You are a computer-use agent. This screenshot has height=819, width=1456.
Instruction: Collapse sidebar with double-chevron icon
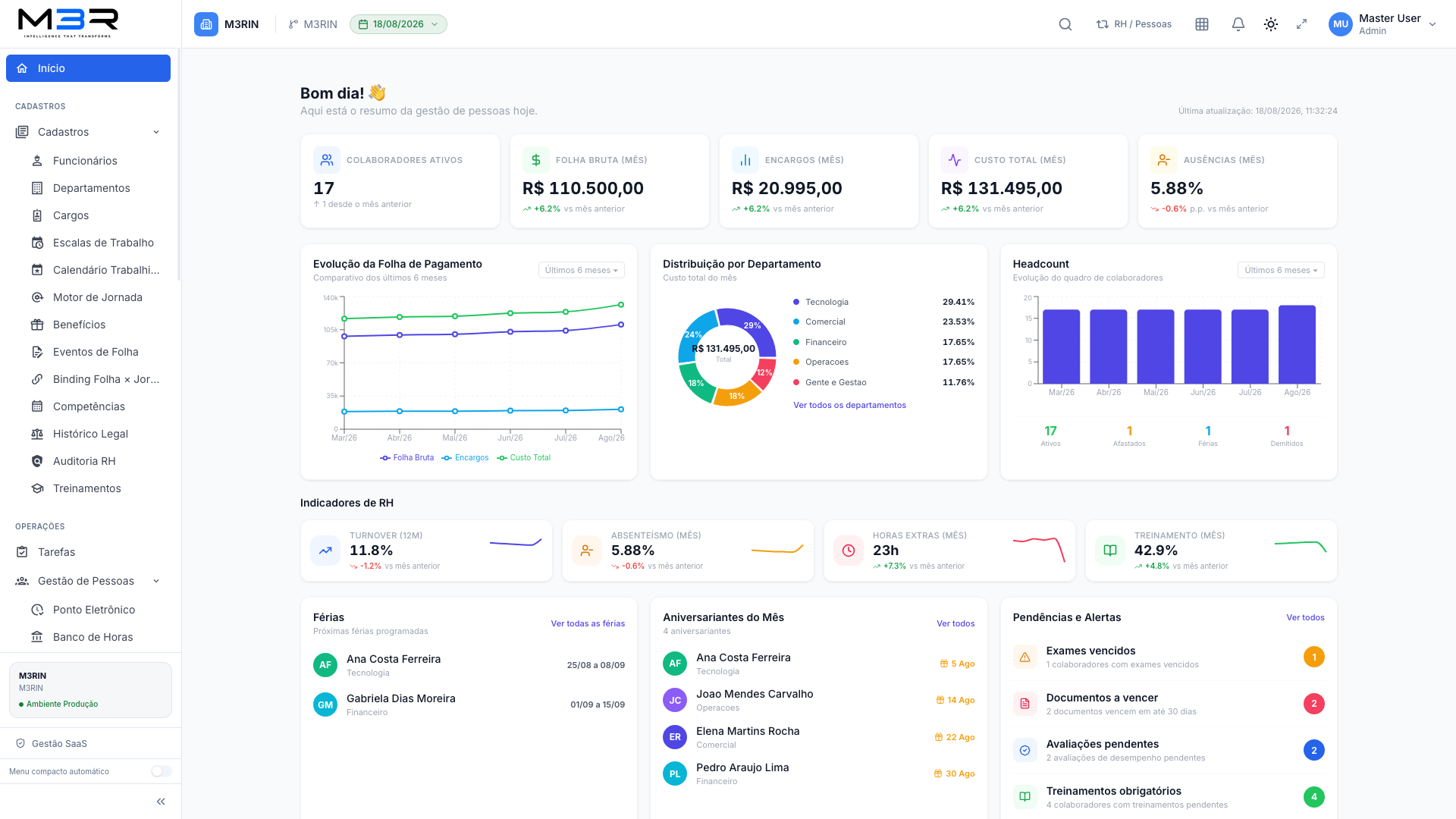pos(161,802)
